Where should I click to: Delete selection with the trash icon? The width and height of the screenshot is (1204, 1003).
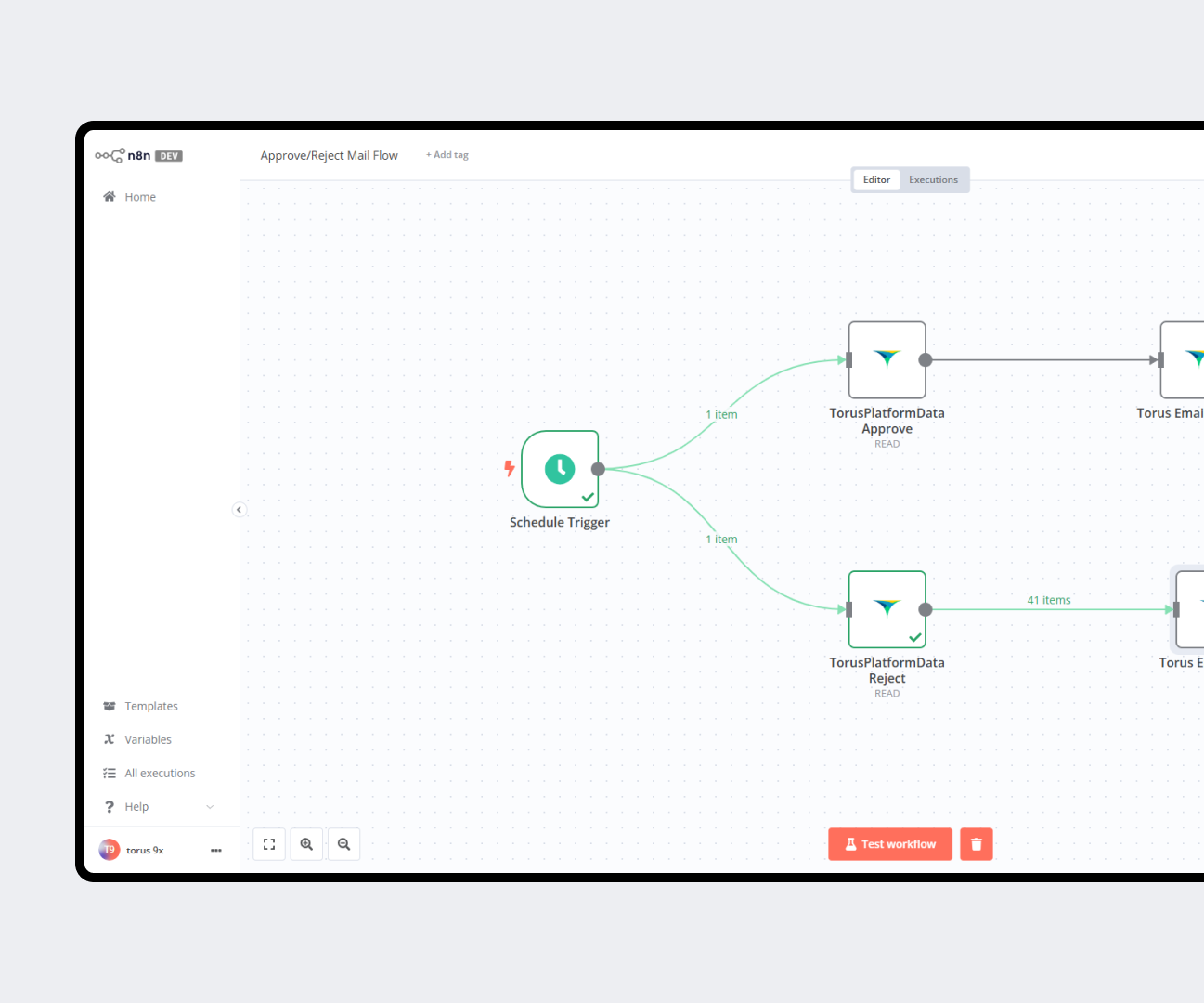point(976,844)
